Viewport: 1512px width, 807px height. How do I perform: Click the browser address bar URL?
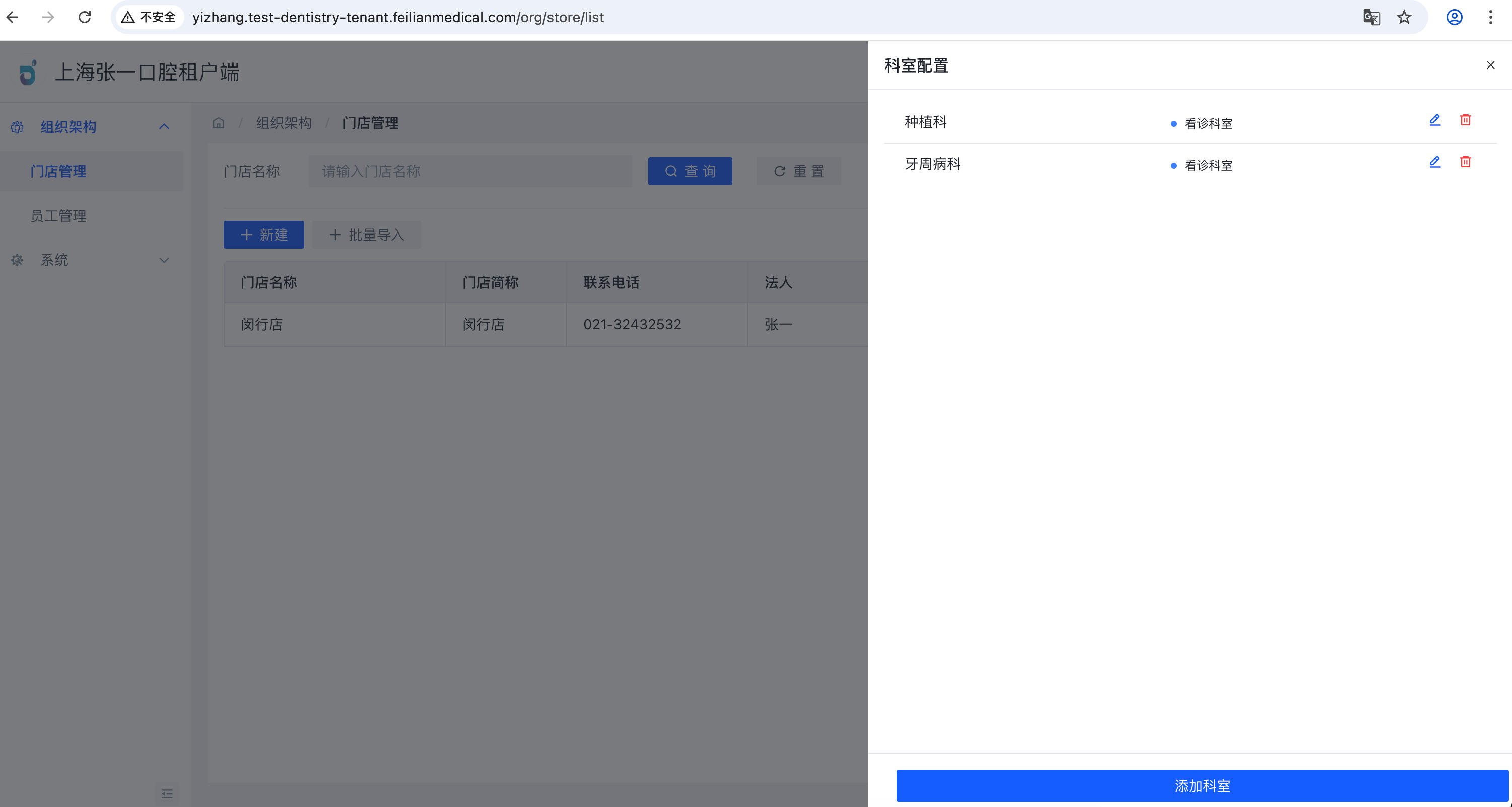pyautogui.click(x=398, y=17)
